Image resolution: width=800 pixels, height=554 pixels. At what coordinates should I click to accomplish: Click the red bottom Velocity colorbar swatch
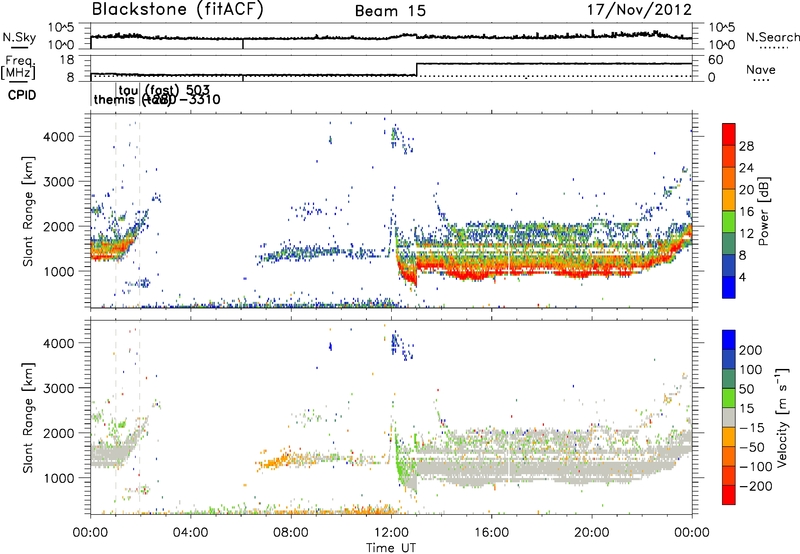[729, 495]
